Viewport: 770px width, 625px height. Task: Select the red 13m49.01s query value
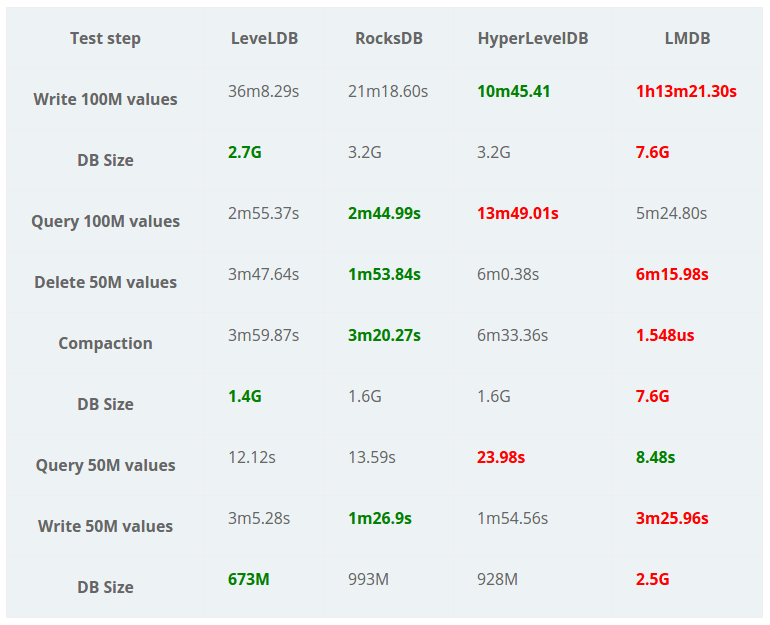(518, 213)
